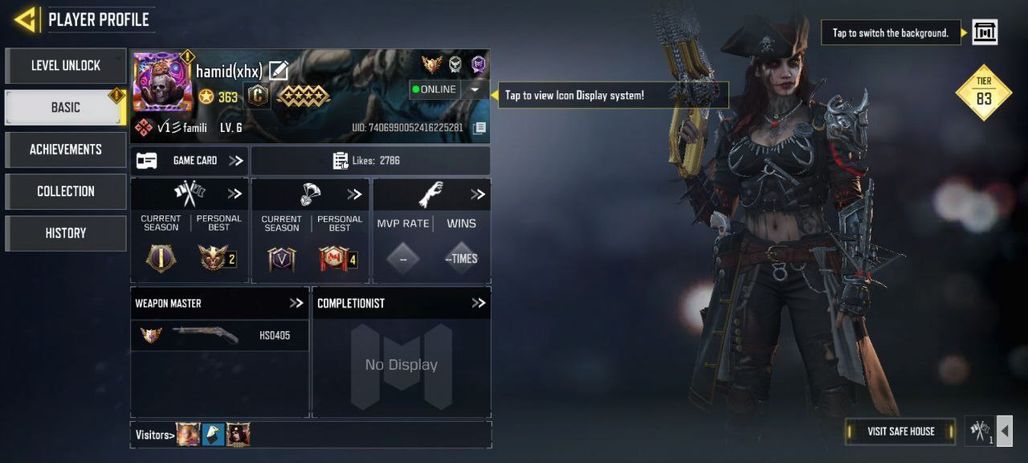The image size is (1028, 463).
Task: Open the Game Card button
Action: coord(189,161)
